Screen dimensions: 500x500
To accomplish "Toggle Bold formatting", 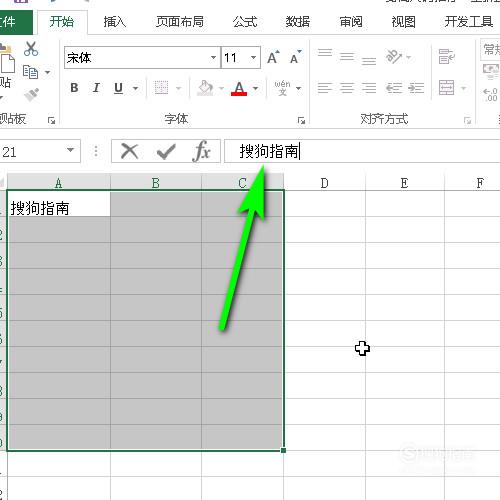I will (74, 88).
